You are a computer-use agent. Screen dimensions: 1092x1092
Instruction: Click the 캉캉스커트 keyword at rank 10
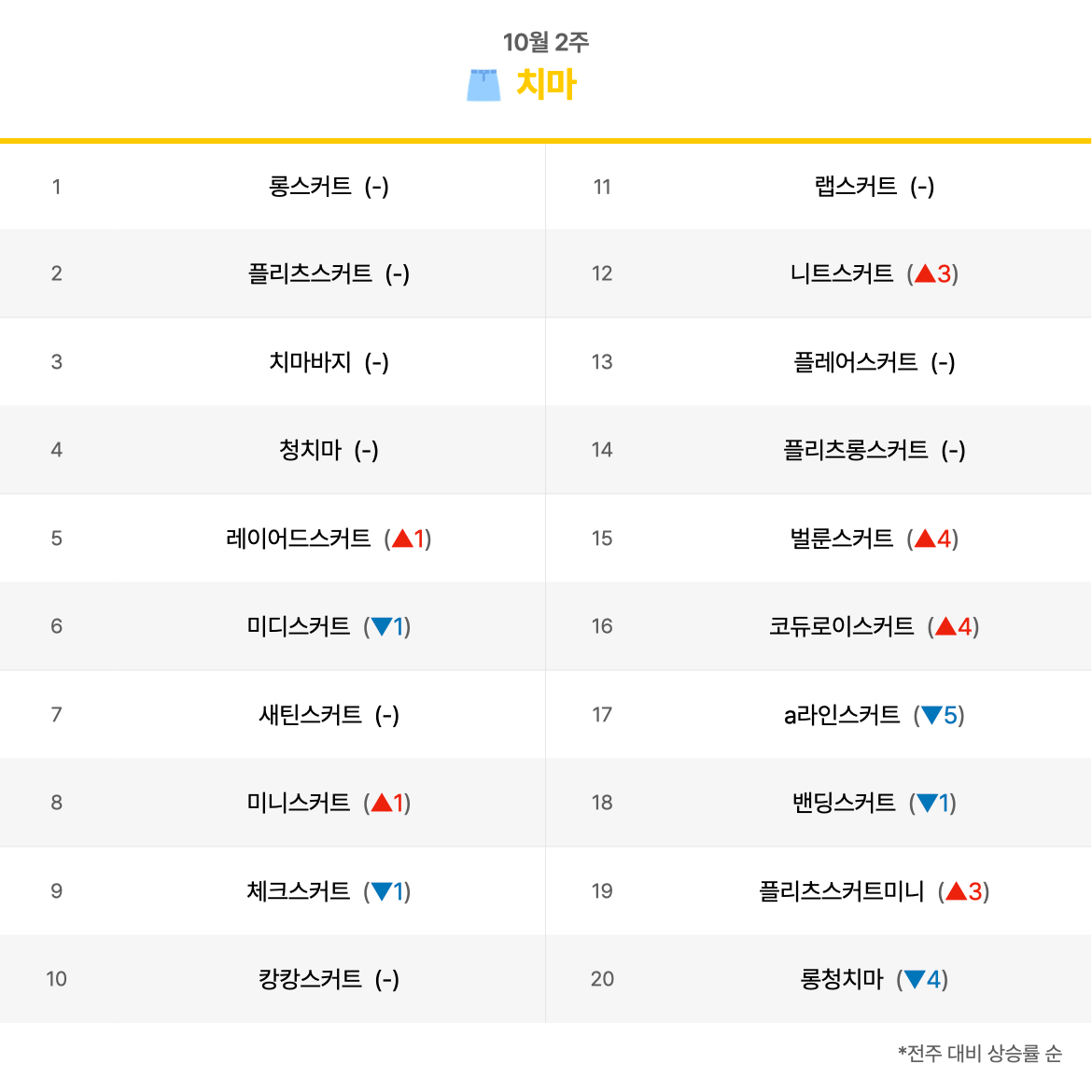(310, 978)
